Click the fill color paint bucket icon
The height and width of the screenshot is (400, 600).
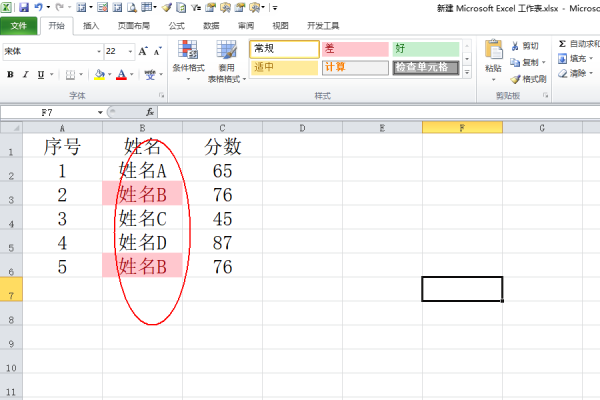pos(99,74)
